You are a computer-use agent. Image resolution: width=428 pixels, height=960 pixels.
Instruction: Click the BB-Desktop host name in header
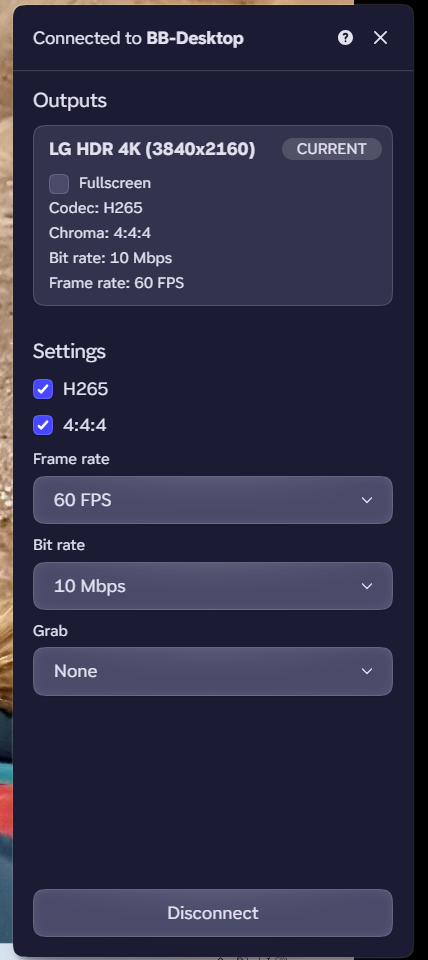coord(195,39)
